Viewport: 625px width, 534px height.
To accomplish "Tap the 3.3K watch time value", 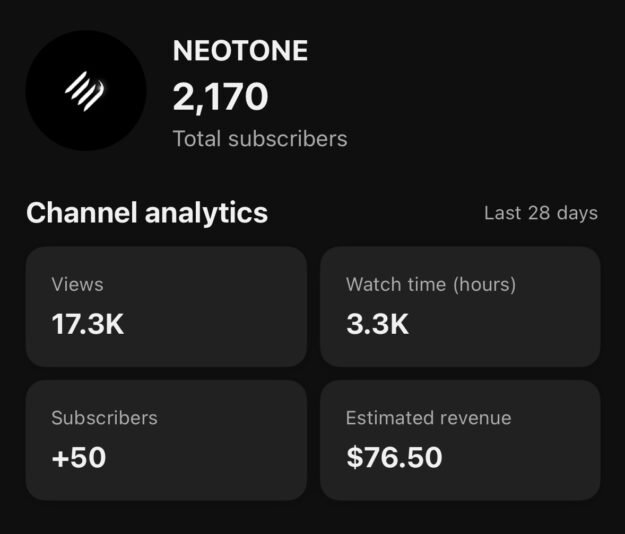I will (x=377, y=325).
